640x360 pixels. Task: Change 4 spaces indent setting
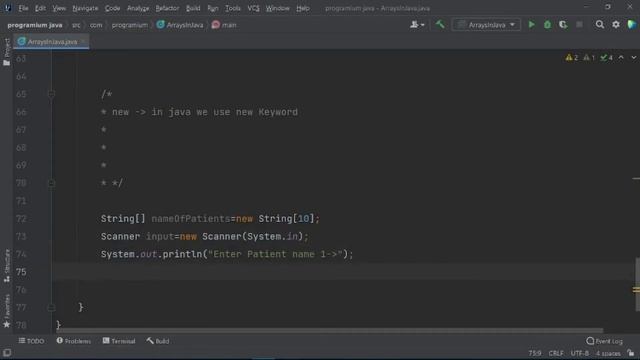click(608, 353)
